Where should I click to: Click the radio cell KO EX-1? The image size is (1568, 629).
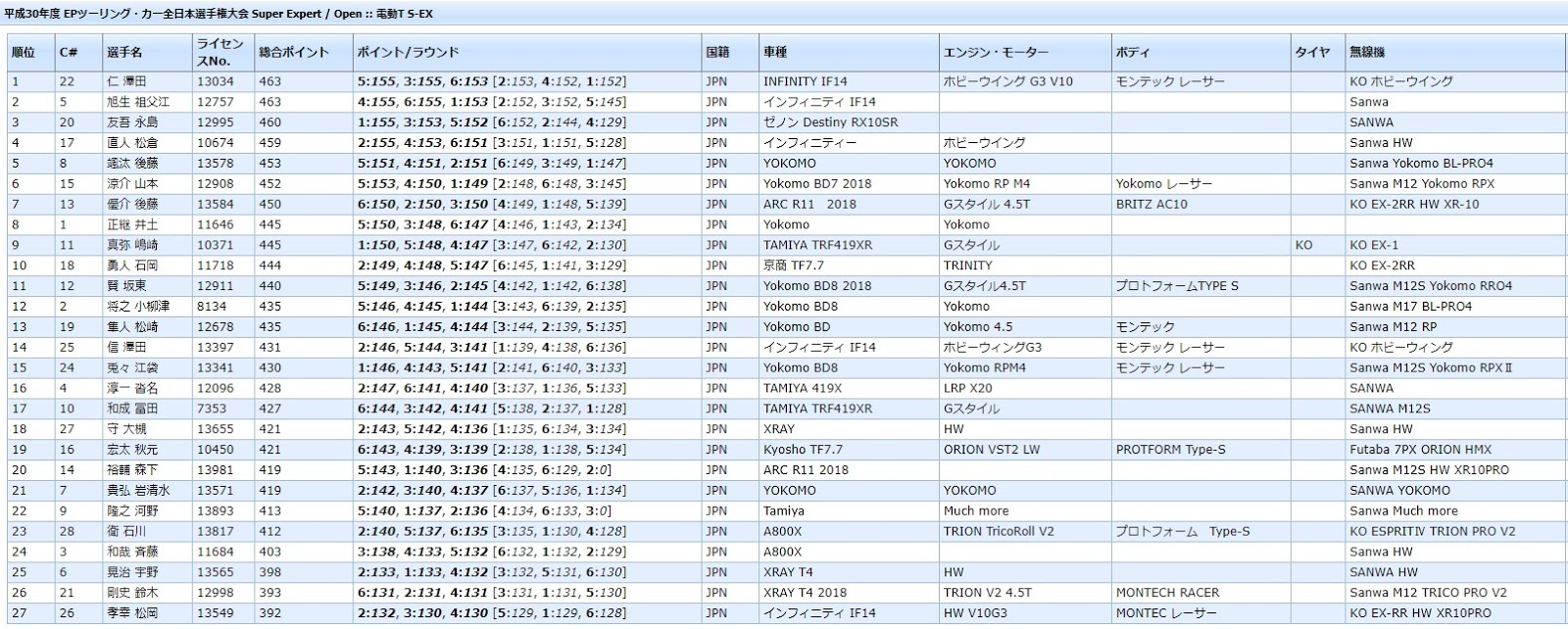tap(1374, 245)
